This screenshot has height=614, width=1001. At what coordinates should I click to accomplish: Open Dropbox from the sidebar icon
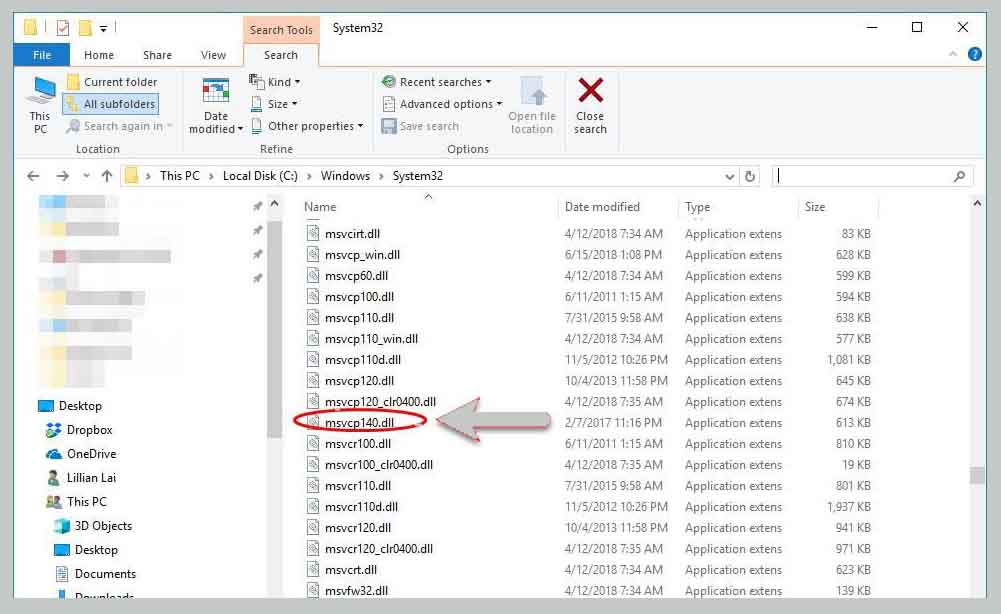tap(53, 430)
